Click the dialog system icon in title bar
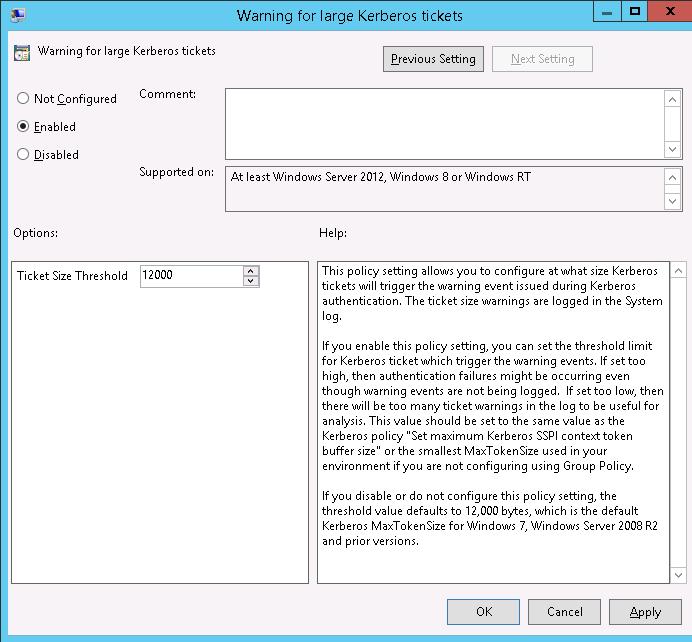Image resolution: width=692 pixels, height=642 pixels. pos(15,14)
